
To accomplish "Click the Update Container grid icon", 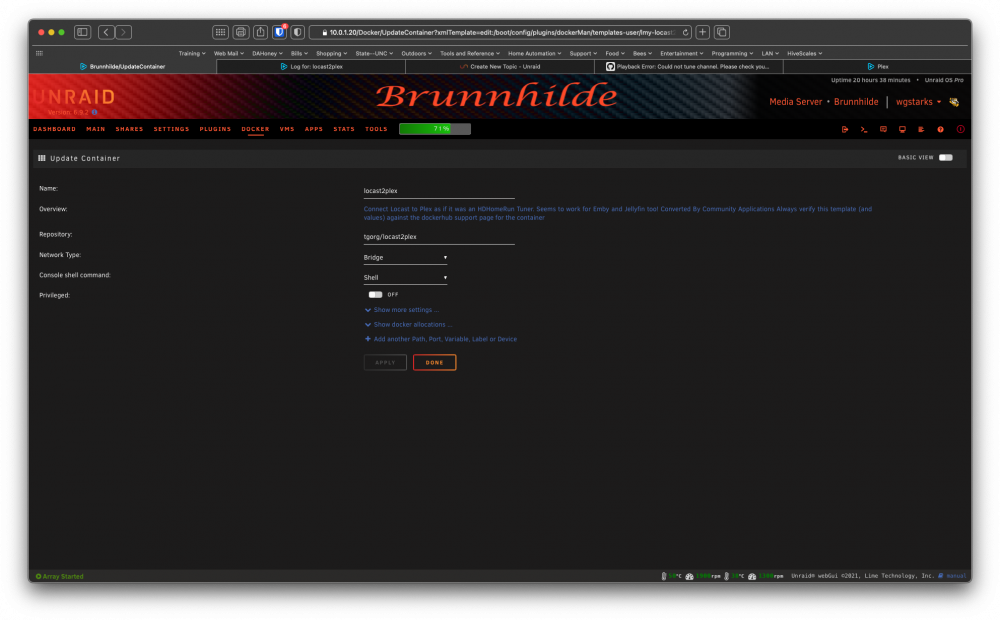I will pyautogui.click(x=42, y=158).
